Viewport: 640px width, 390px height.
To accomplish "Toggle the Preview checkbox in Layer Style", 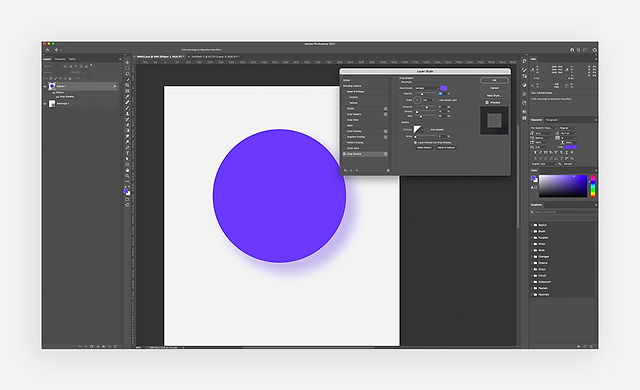I will pos(487,102).
